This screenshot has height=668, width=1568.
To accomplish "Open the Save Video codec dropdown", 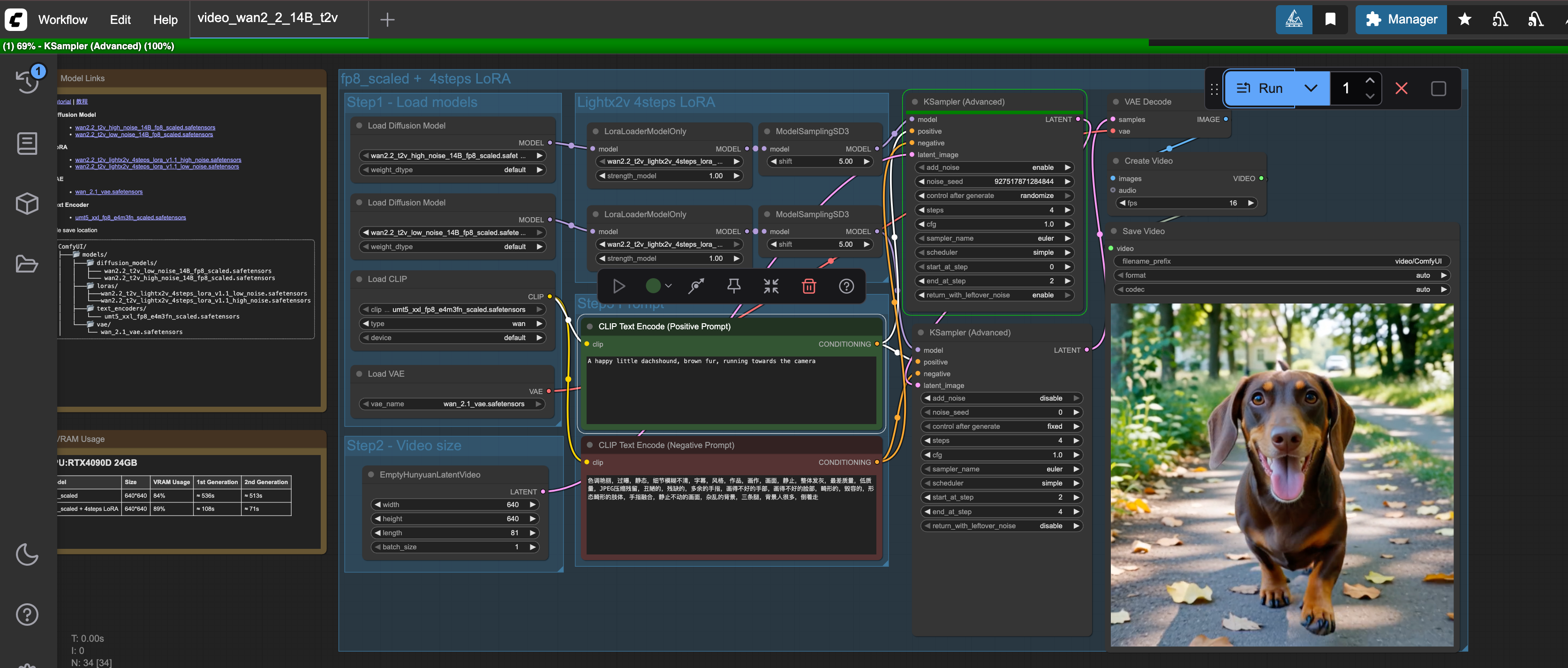I will tap(1282, 290).
